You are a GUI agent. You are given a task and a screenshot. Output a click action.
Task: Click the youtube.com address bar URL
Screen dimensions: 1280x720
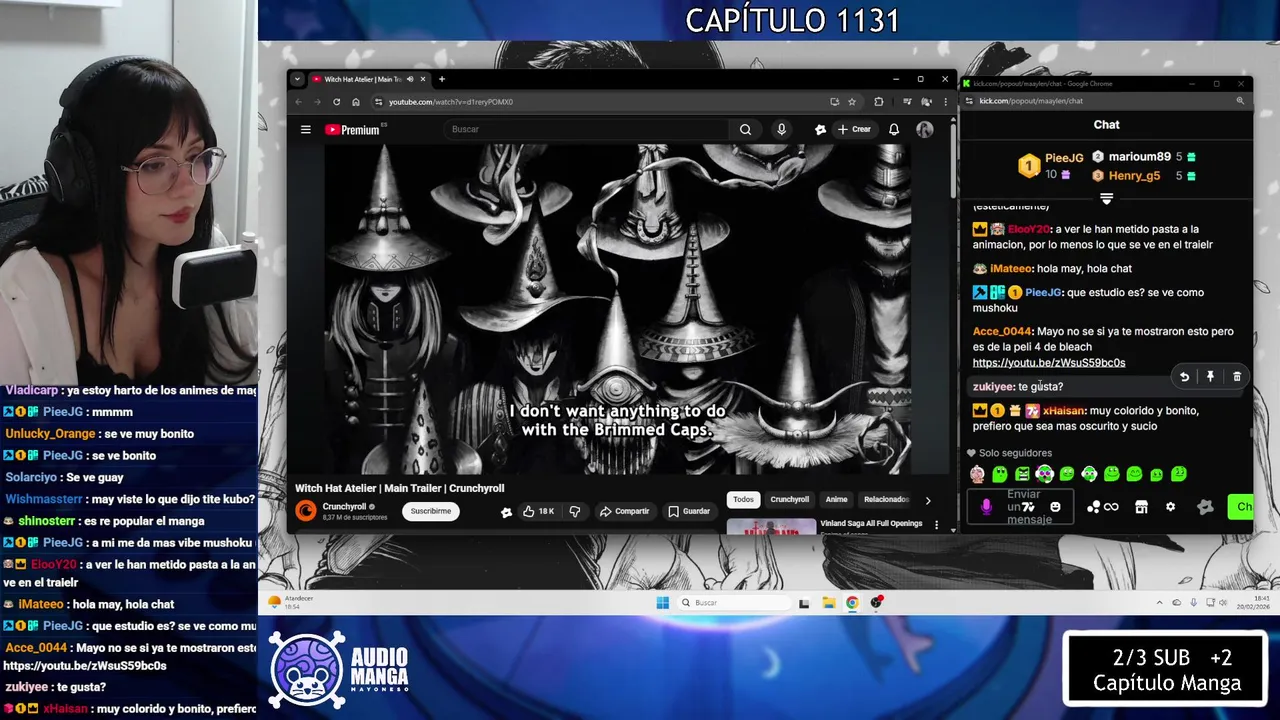pyautogui.click(x=451, y=102)
